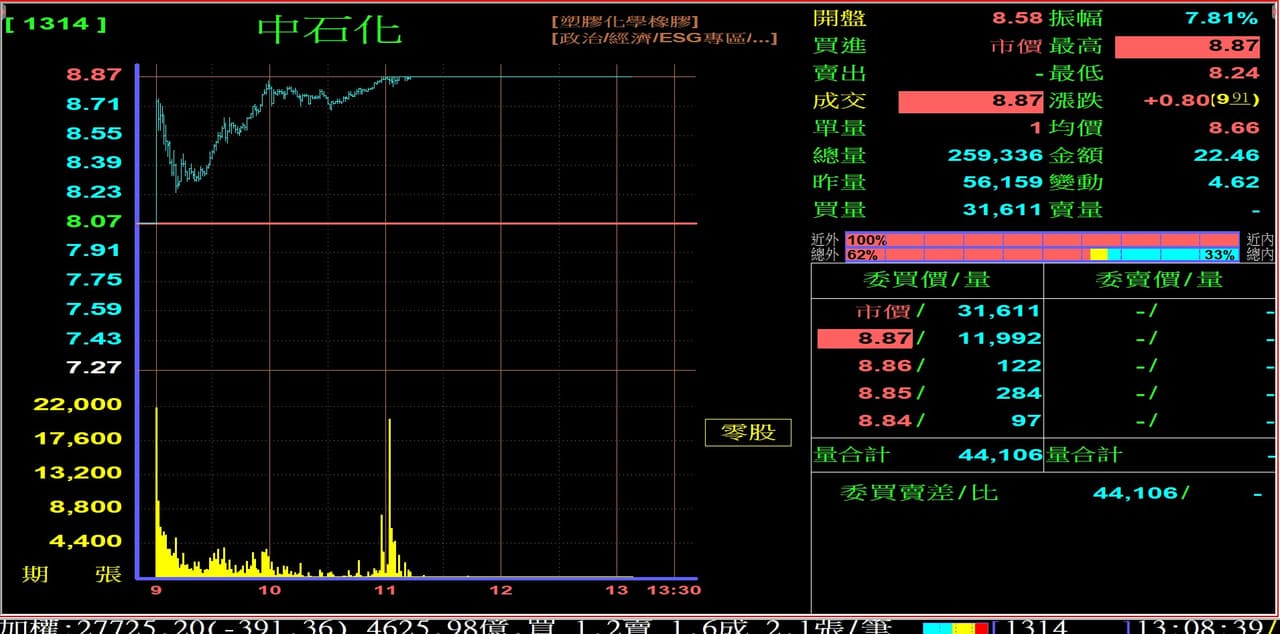The image size is (1280, 634).
Task: Click the bid 量合計 total 44,106
Action: coord(1000,455)
